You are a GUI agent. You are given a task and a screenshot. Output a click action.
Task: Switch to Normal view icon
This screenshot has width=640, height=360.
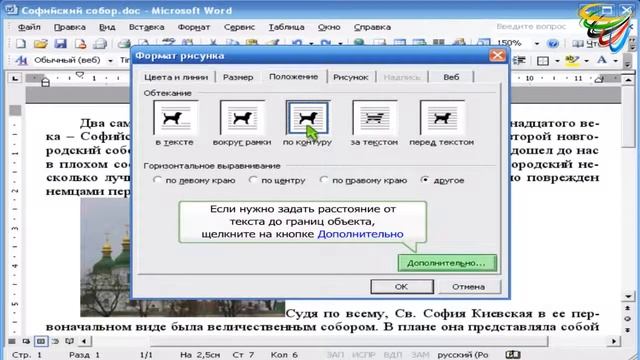(12, 341)
